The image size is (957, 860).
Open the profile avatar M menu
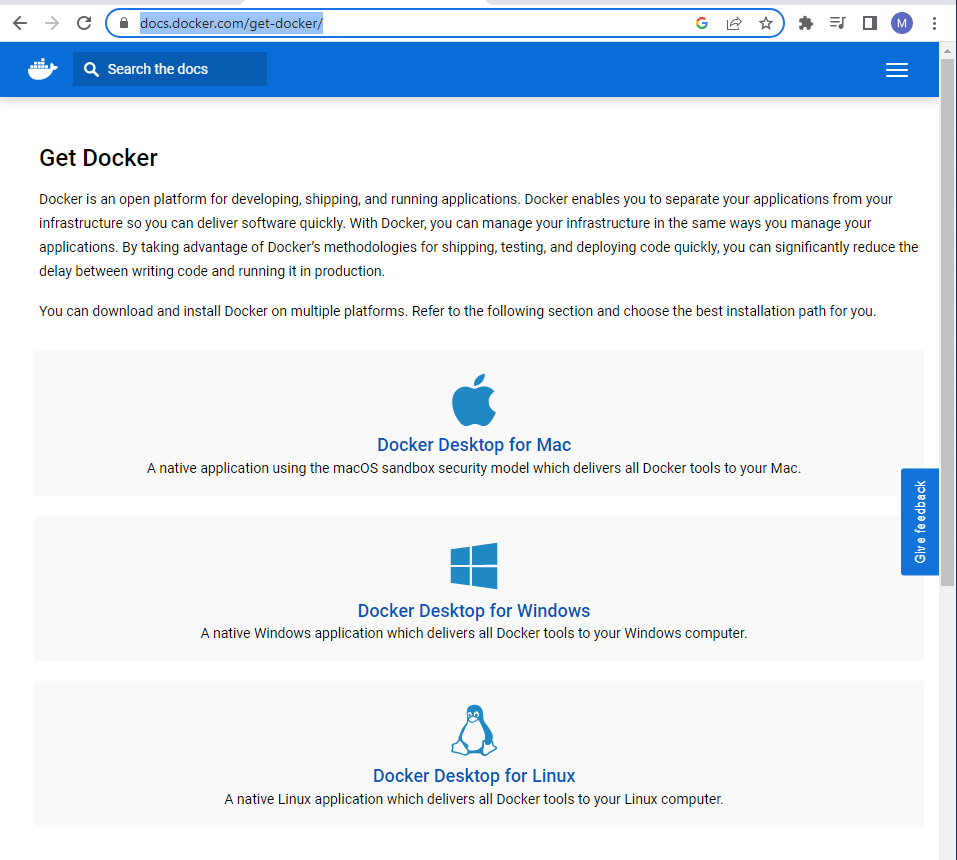point(902,23)
